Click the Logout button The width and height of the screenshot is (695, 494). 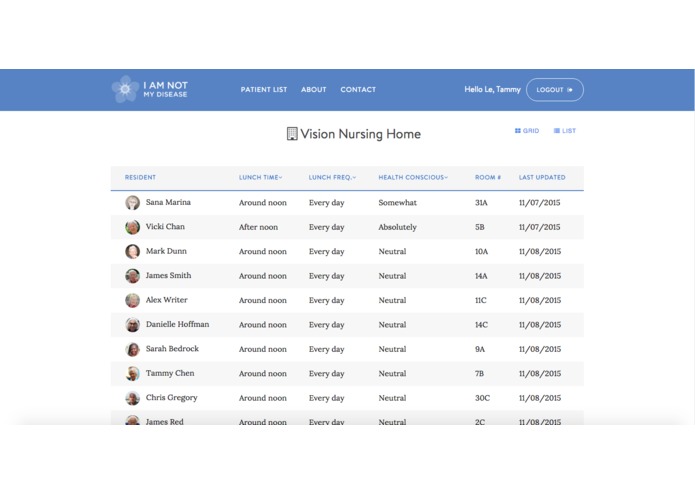tap(554, 89)
